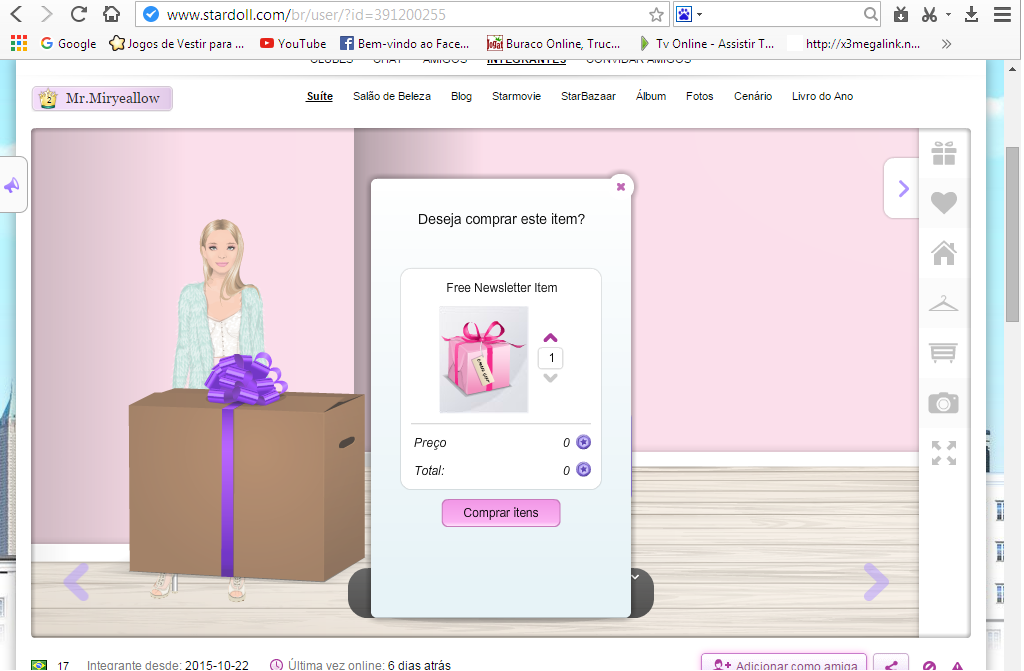Go to previous room with left arrow

pos(76,581)
